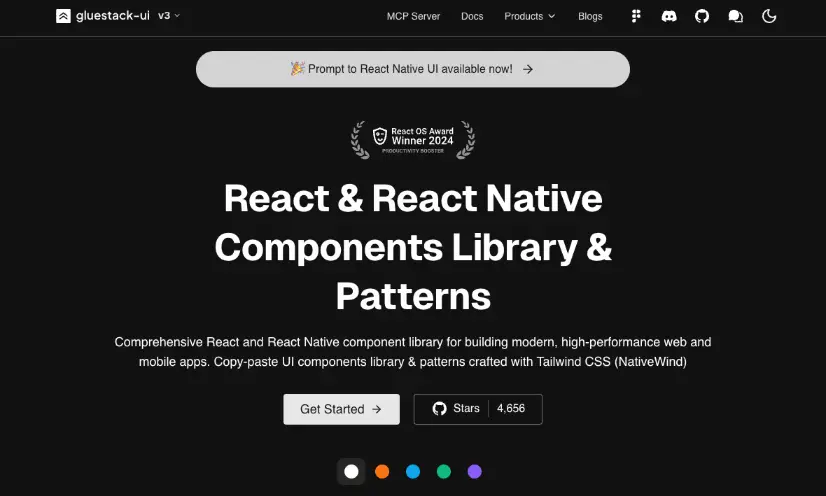Open the Figma icon link
The height and width of the screenshot is (496, 826).
636,16
